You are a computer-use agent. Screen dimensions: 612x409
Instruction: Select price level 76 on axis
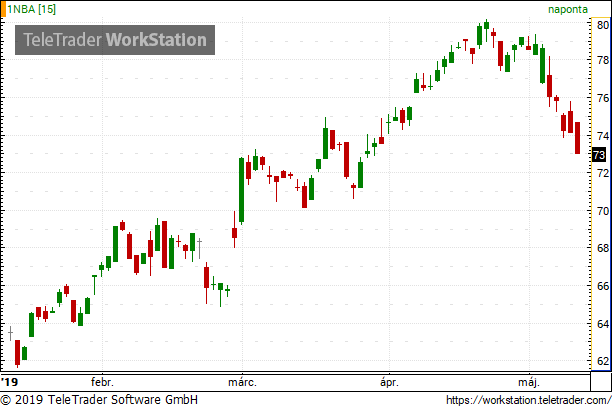click(x=603, y=98)
